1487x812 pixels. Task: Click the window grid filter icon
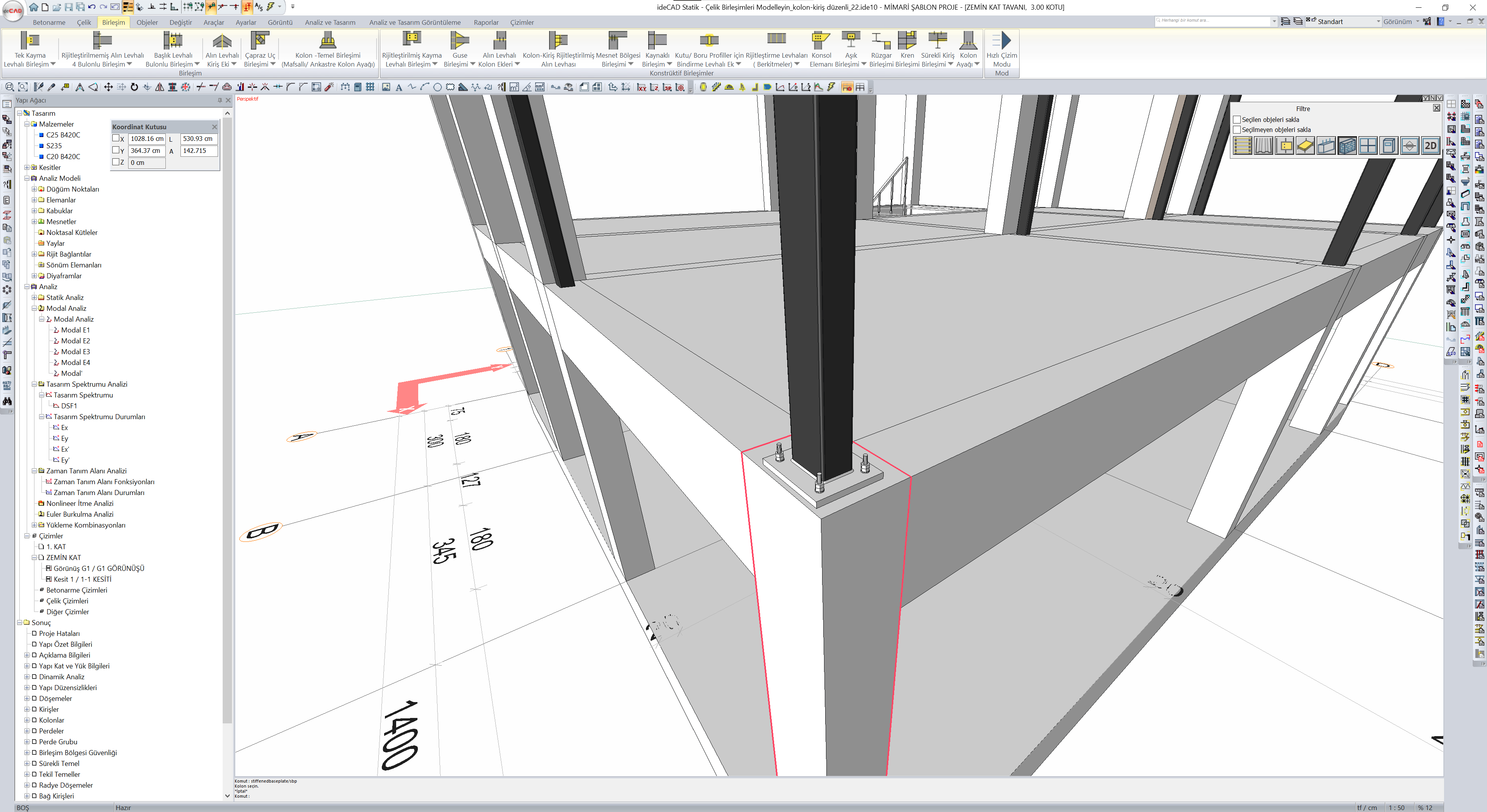(x=1367, y=146)
